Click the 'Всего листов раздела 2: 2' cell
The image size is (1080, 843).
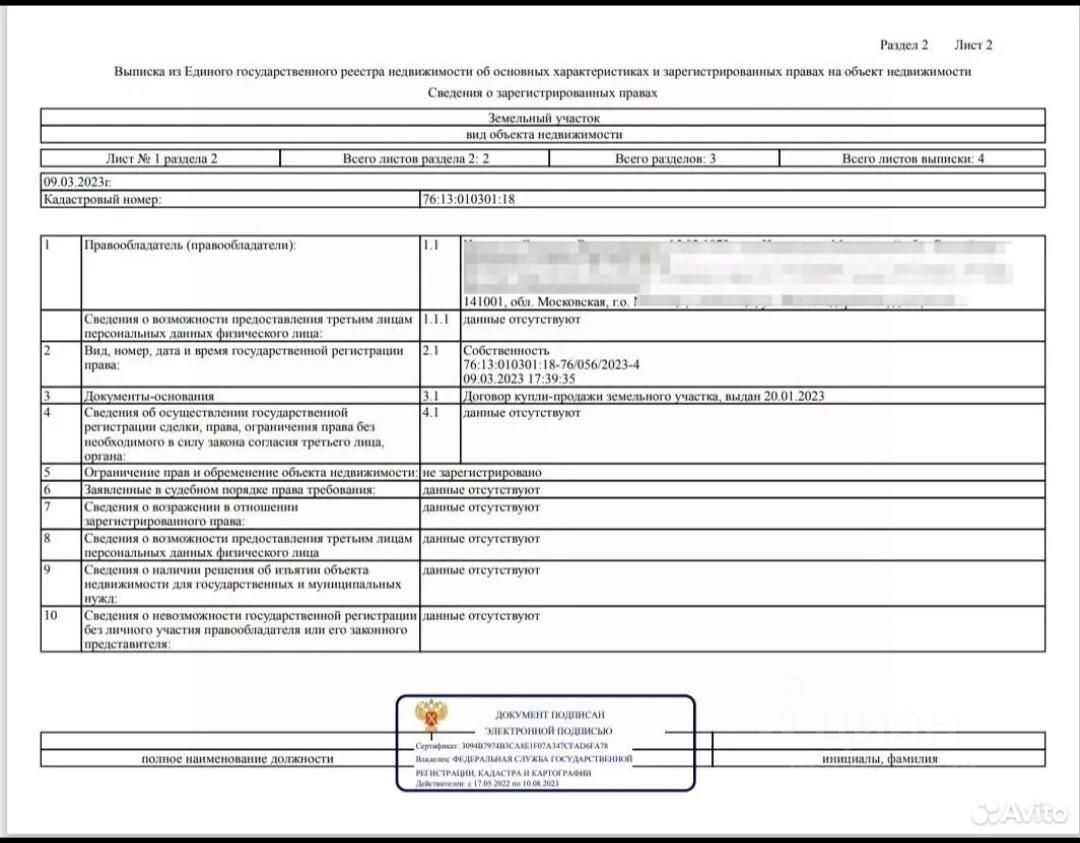click(x=415, y=158)
